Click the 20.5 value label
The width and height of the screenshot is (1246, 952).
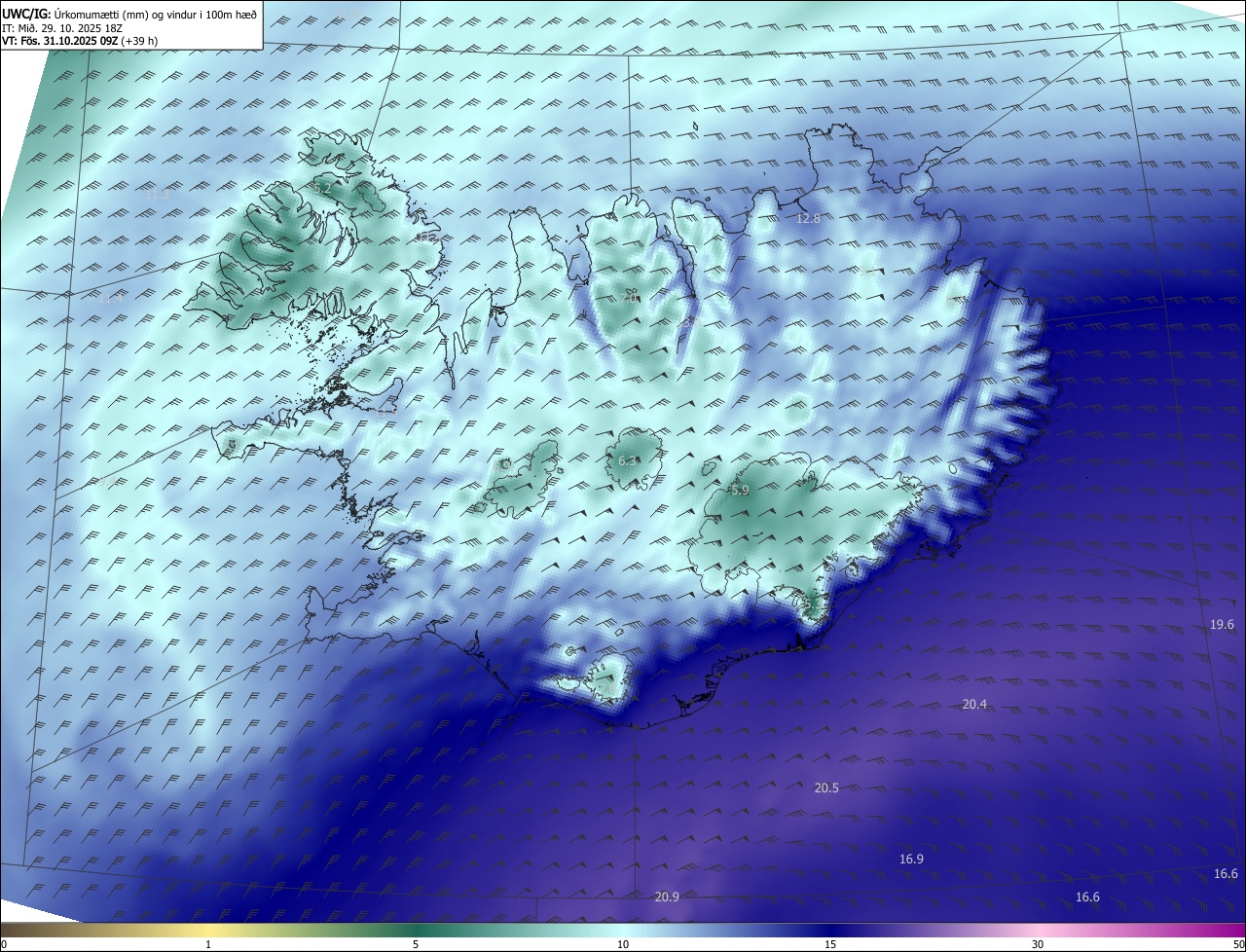pos(826,787)
